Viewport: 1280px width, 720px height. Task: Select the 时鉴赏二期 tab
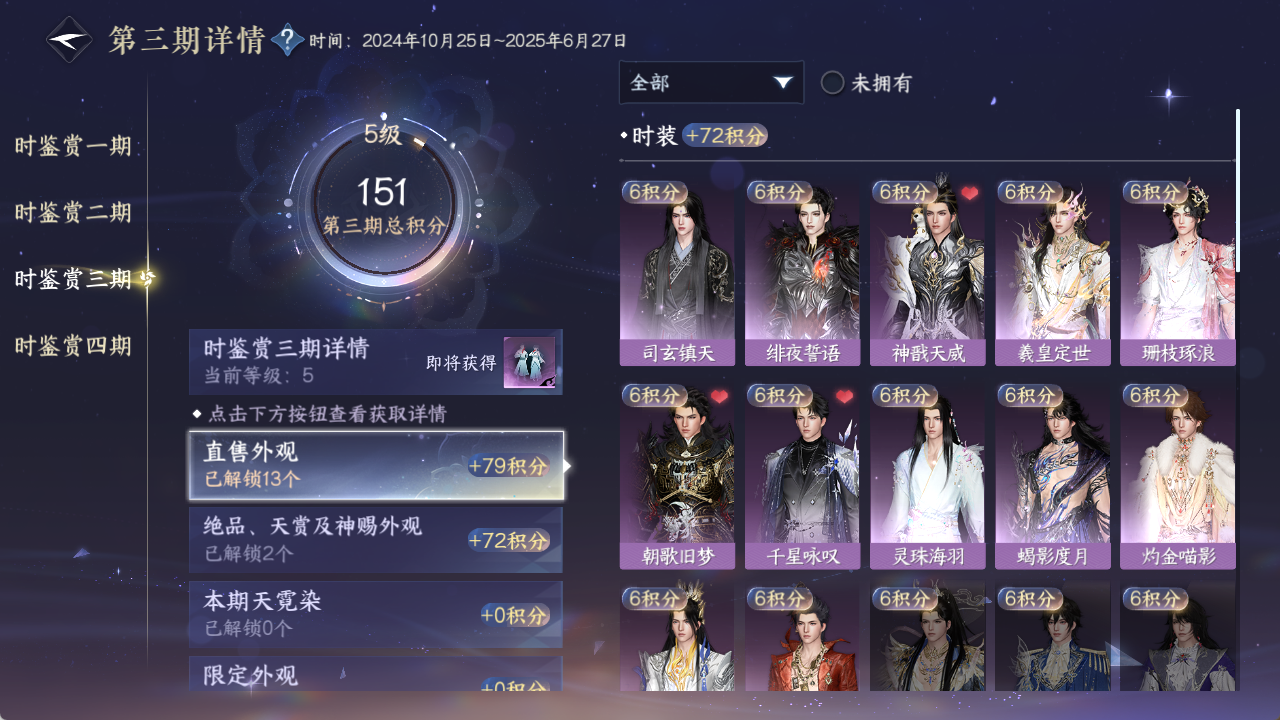[73, 212]
